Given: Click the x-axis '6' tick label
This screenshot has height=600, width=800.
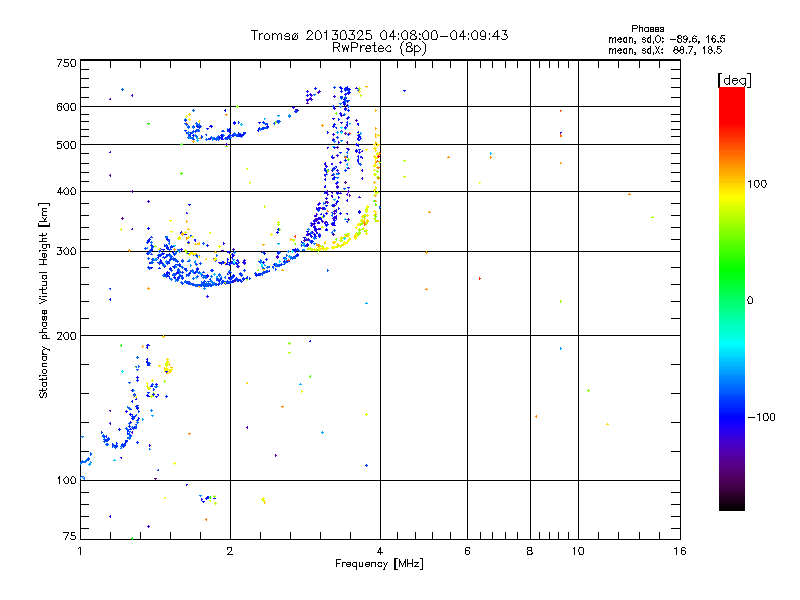Looking at the screenshot, I should (x=467, y=551).
